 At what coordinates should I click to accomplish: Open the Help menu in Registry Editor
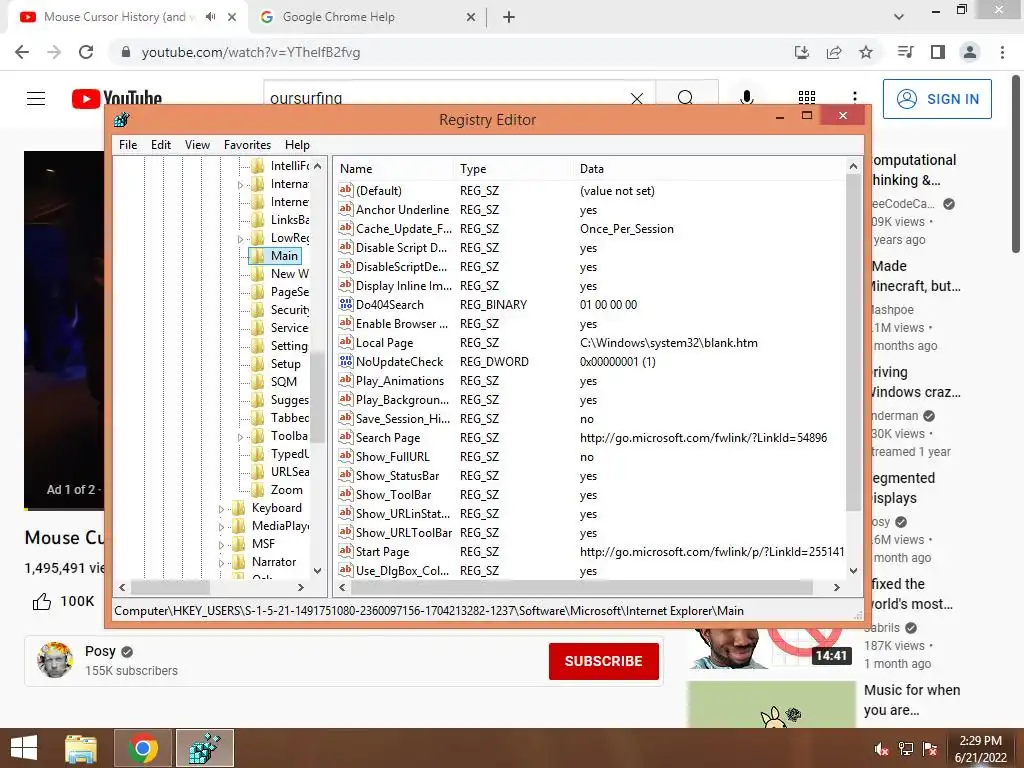297,145
